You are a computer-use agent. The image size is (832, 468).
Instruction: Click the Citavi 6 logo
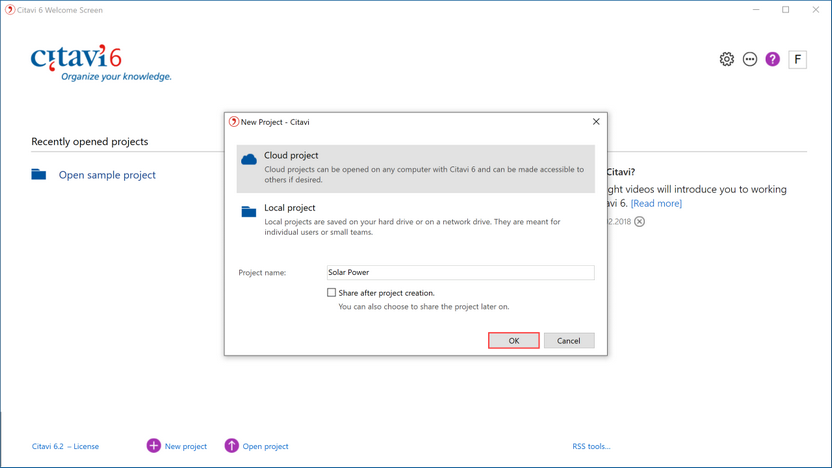[x=76, y=57]
